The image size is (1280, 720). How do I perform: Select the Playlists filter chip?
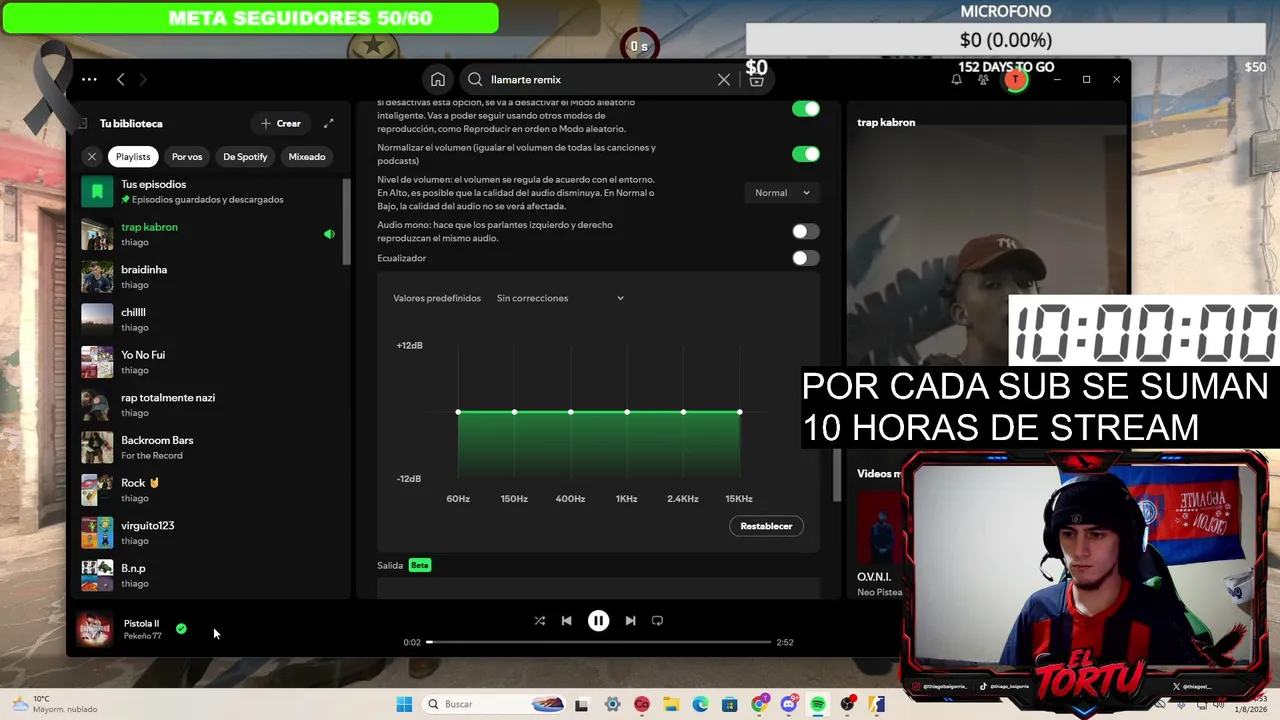[x=133, y=157]
